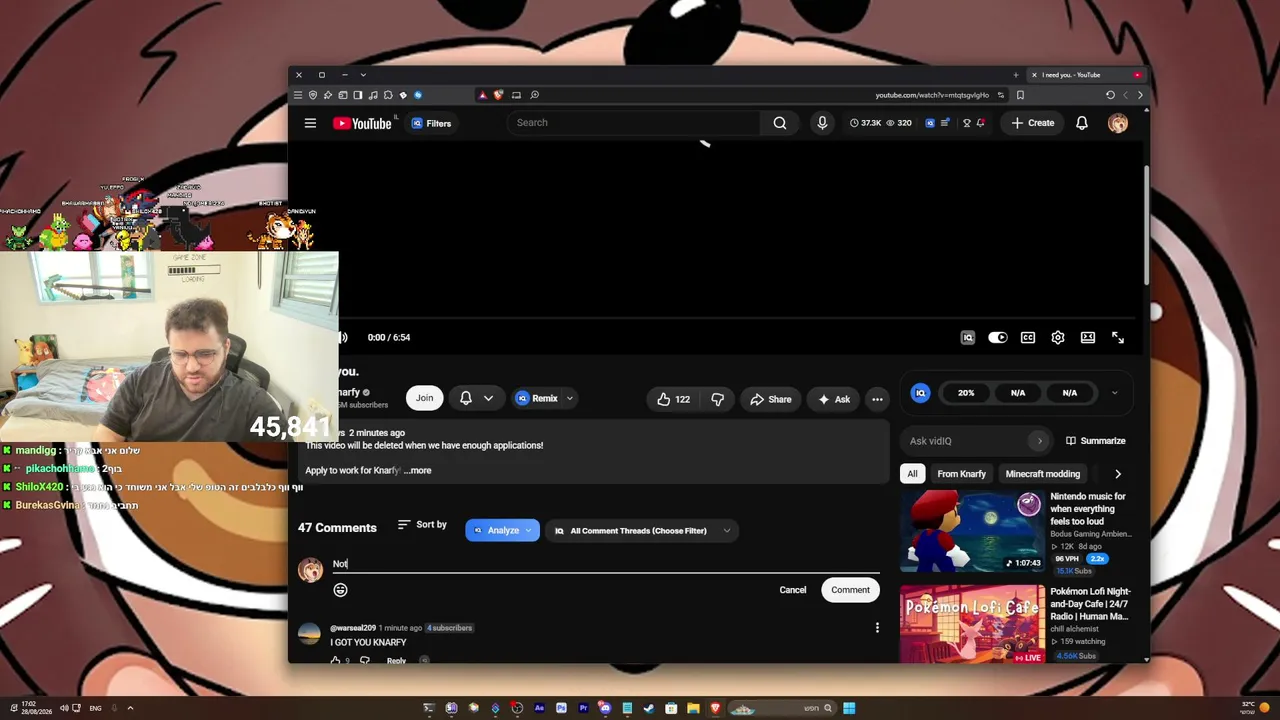
Task: Share the video
Action: (771, 399)
